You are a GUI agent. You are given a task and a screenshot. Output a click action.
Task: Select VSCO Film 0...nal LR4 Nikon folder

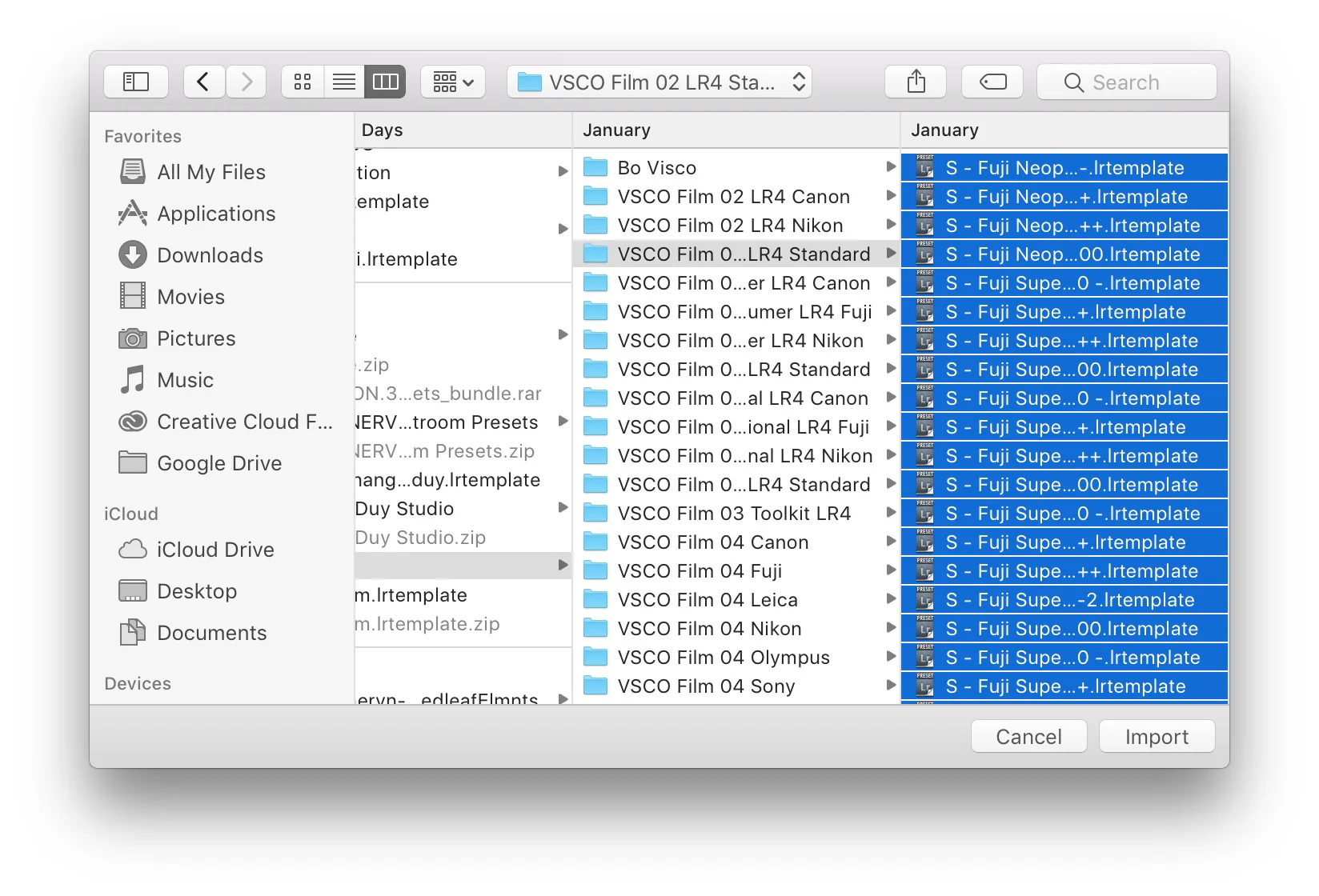(736, 456)
